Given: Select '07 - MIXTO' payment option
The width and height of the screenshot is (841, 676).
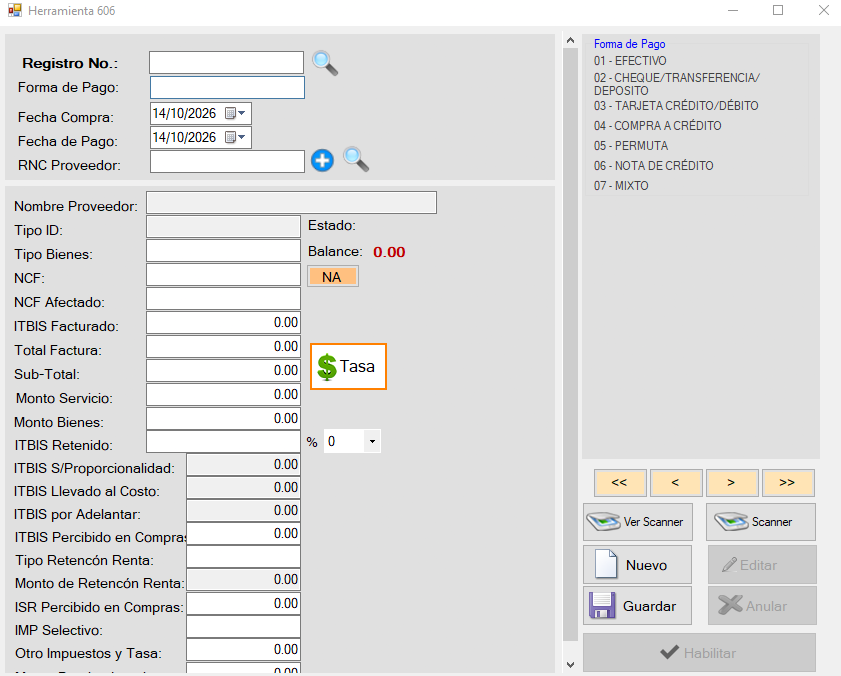Looking at the screenshot, I should pyautogui.click(x=621, y=186).
